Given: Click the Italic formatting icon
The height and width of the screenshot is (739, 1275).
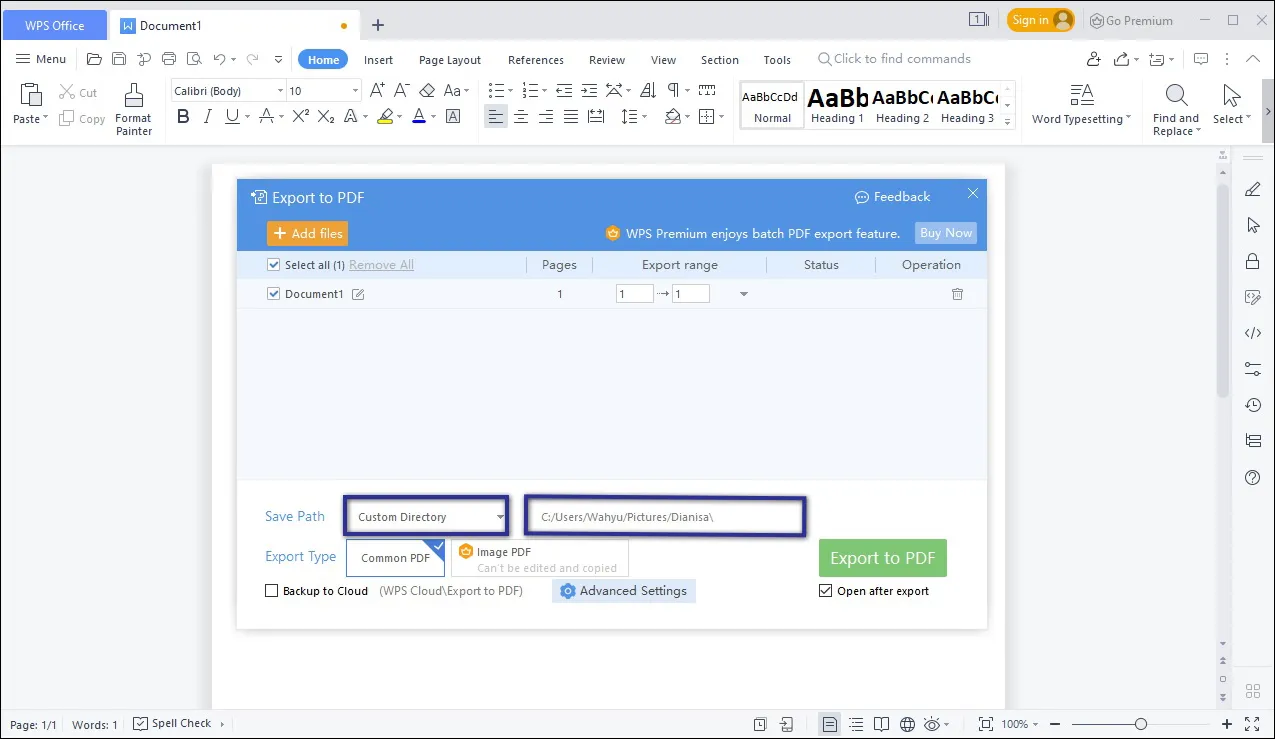Looking at the screenshot, I should (x=208, y=117).
